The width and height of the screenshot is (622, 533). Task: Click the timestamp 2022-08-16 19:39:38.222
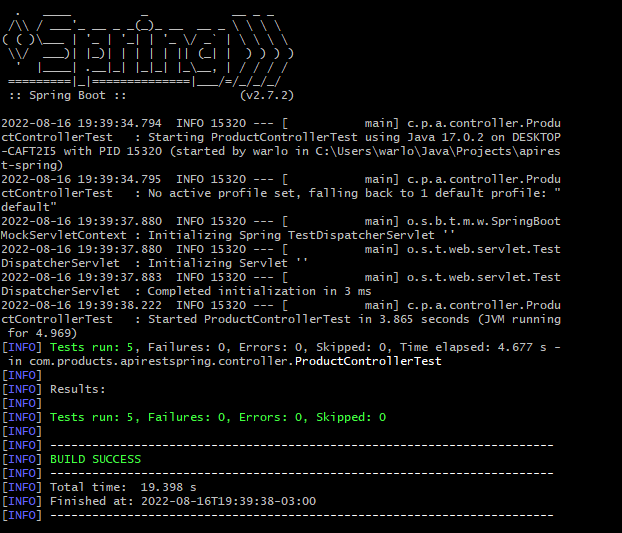click(81, 305)
